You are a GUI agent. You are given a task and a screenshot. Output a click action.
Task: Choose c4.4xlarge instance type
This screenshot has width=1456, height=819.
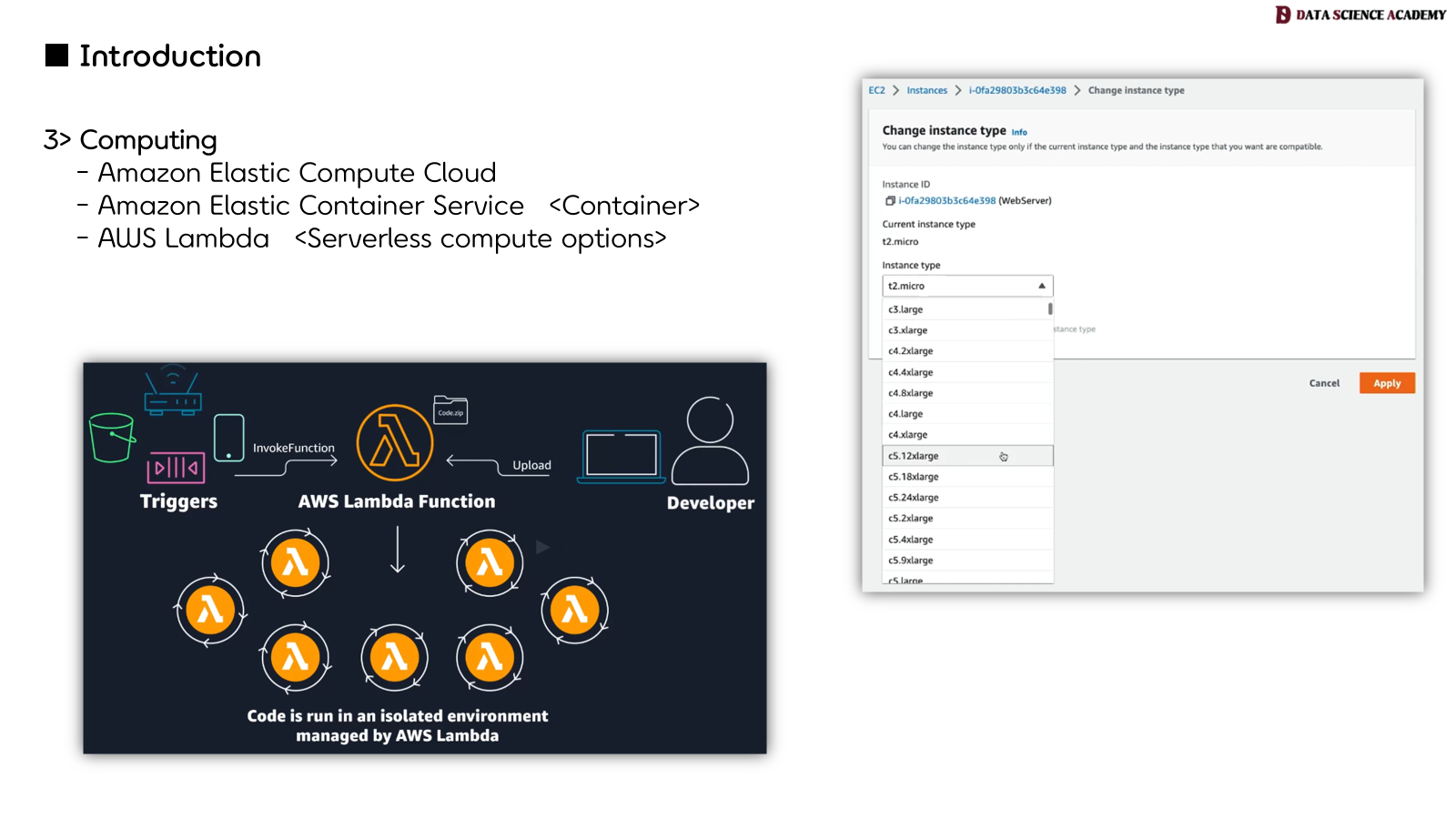coord(967,372)
